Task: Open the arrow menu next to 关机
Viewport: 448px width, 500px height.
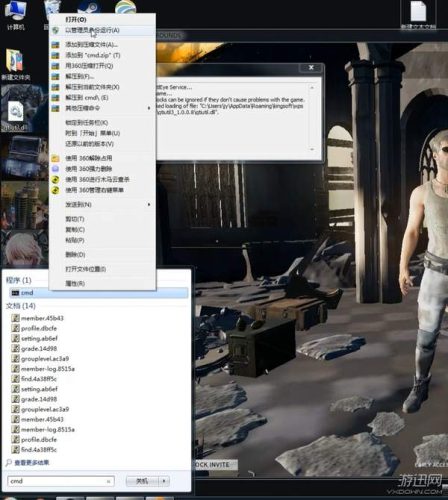Action: pyautogui.click(x=164, y=481)
